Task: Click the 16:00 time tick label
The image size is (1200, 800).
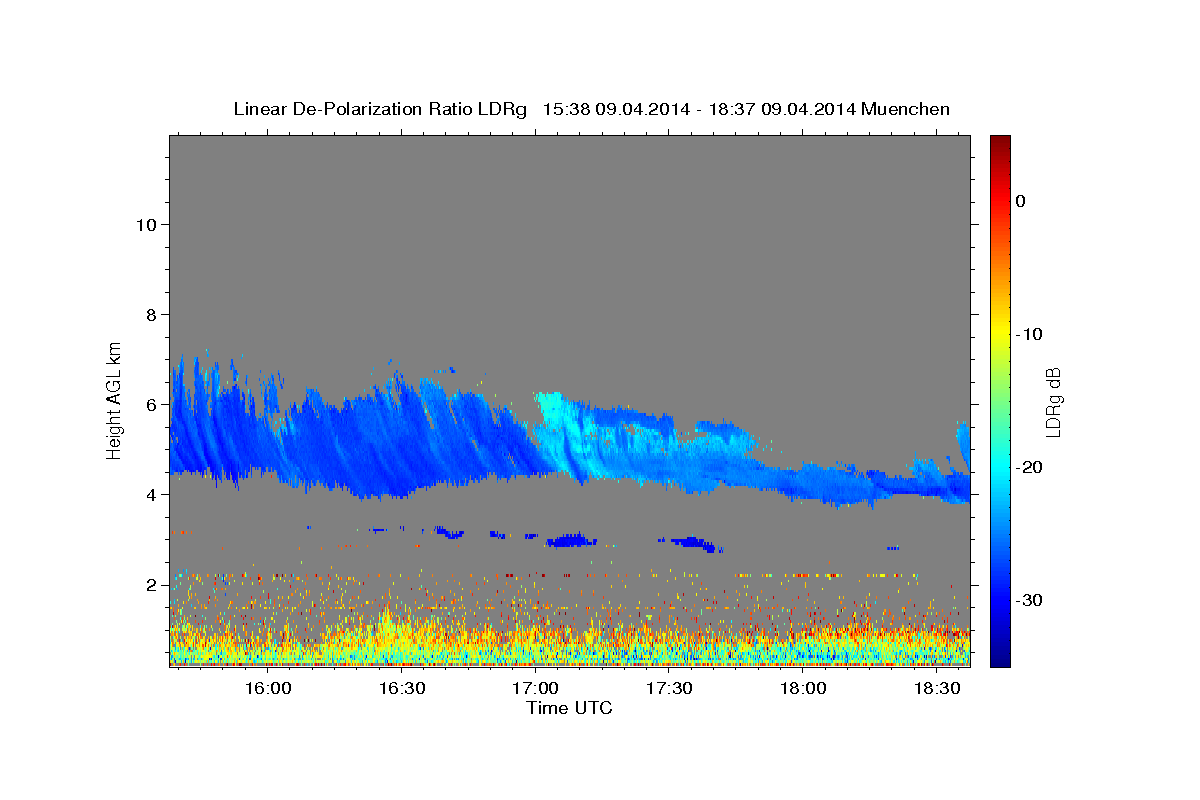Action: (268, 688)
